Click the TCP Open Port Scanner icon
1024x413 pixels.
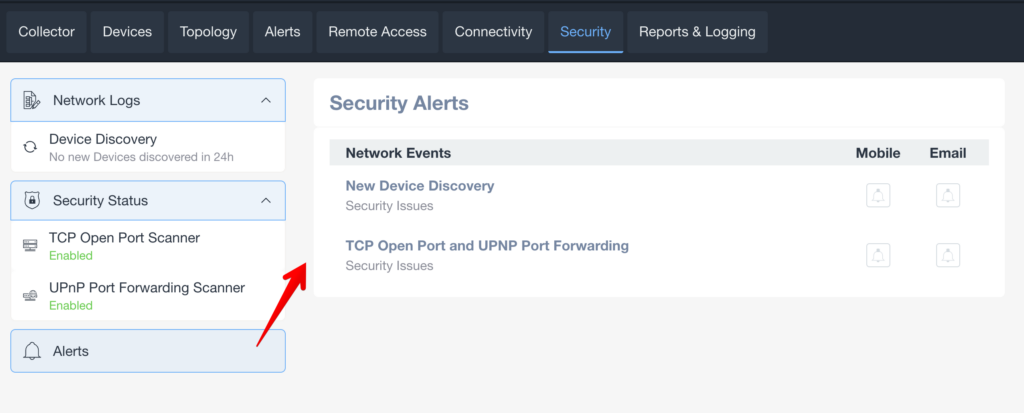[x=30, y=245]
